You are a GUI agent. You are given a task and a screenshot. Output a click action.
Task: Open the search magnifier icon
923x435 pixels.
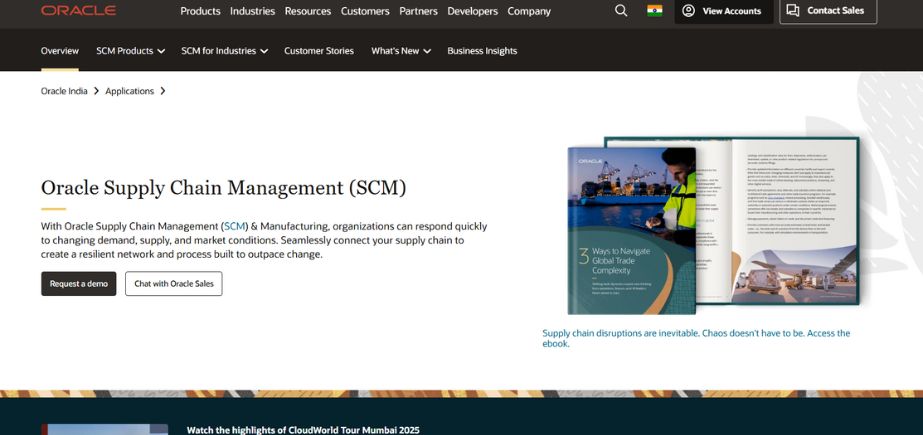(x=621, y=11)
